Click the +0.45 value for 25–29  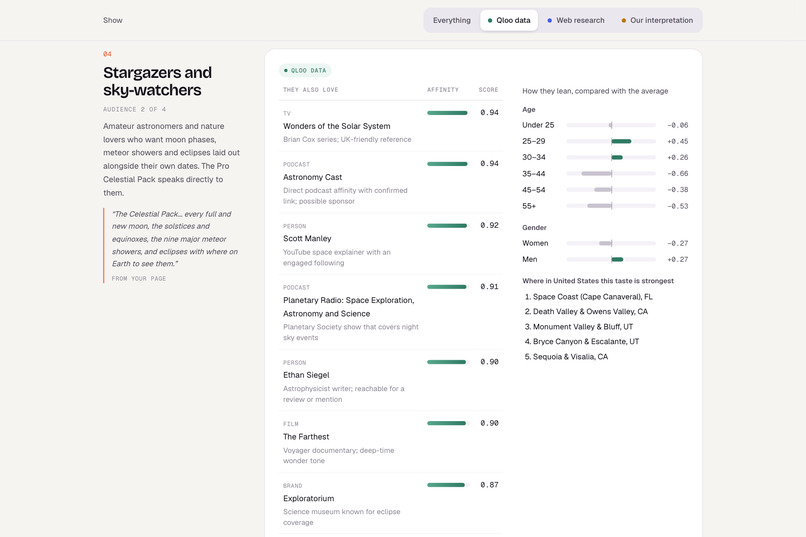[x=677, y=141]
